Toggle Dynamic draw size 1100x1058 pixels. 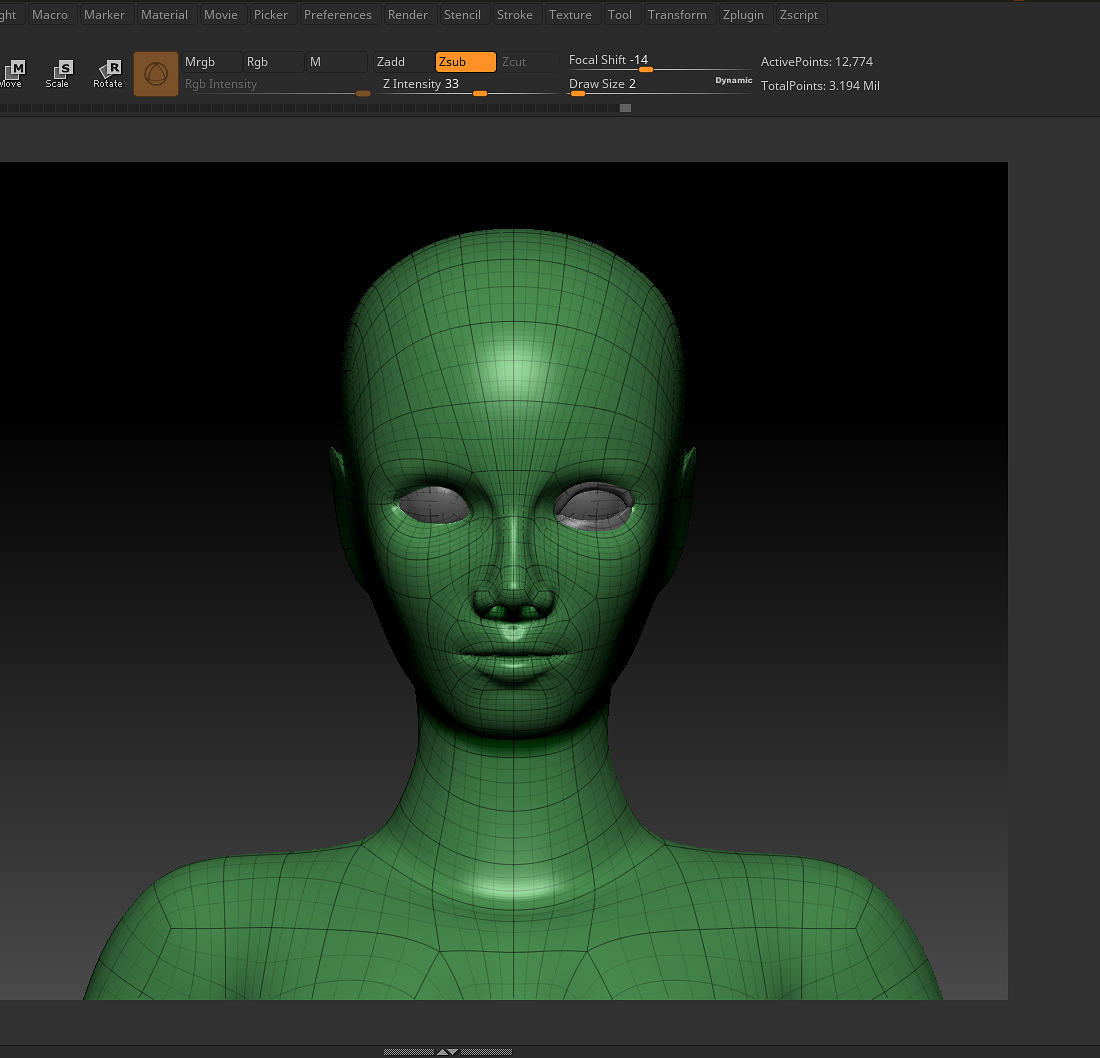[733, 81]
